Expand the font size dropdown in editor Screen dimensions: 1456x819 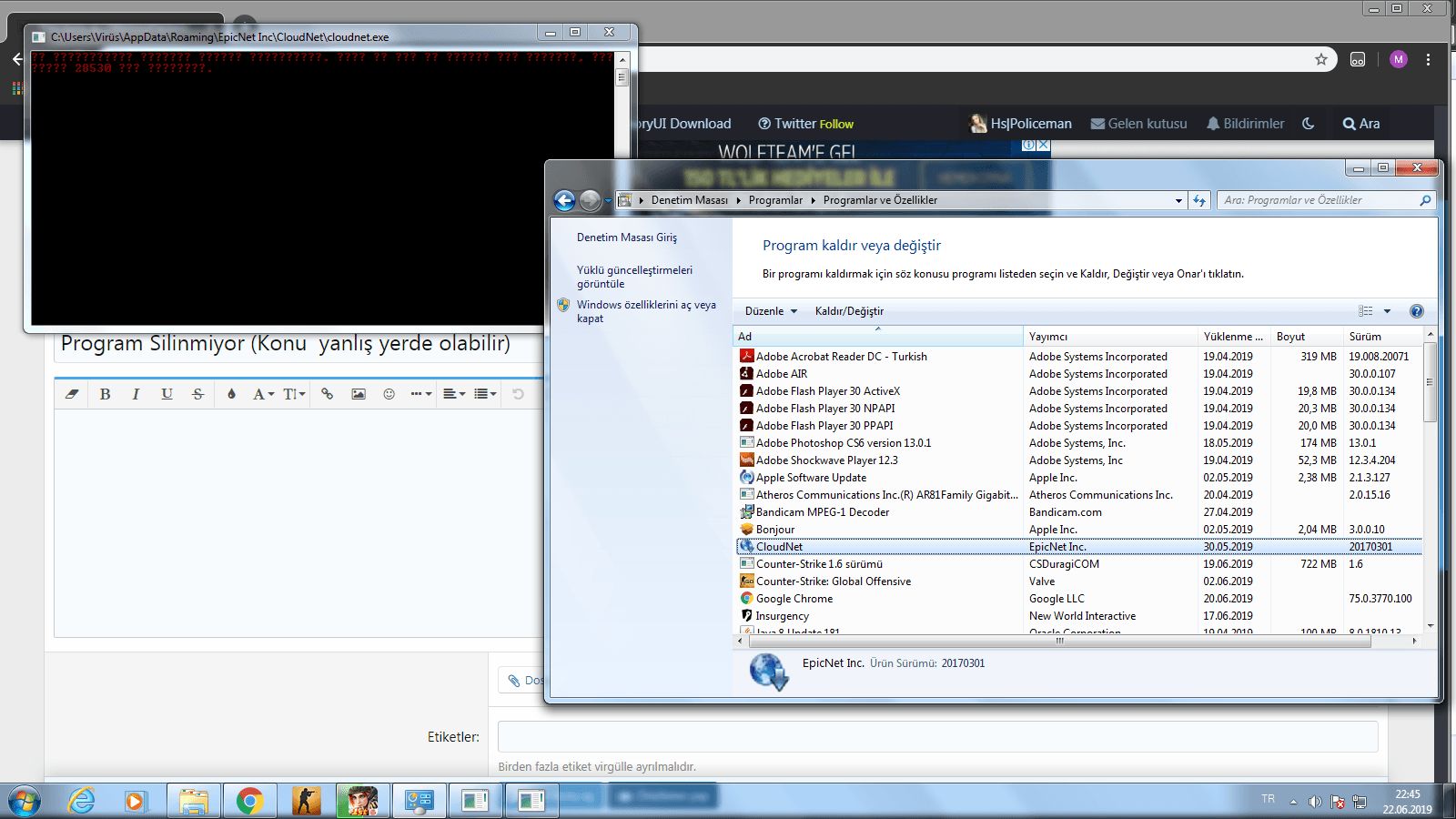point(294,394)
